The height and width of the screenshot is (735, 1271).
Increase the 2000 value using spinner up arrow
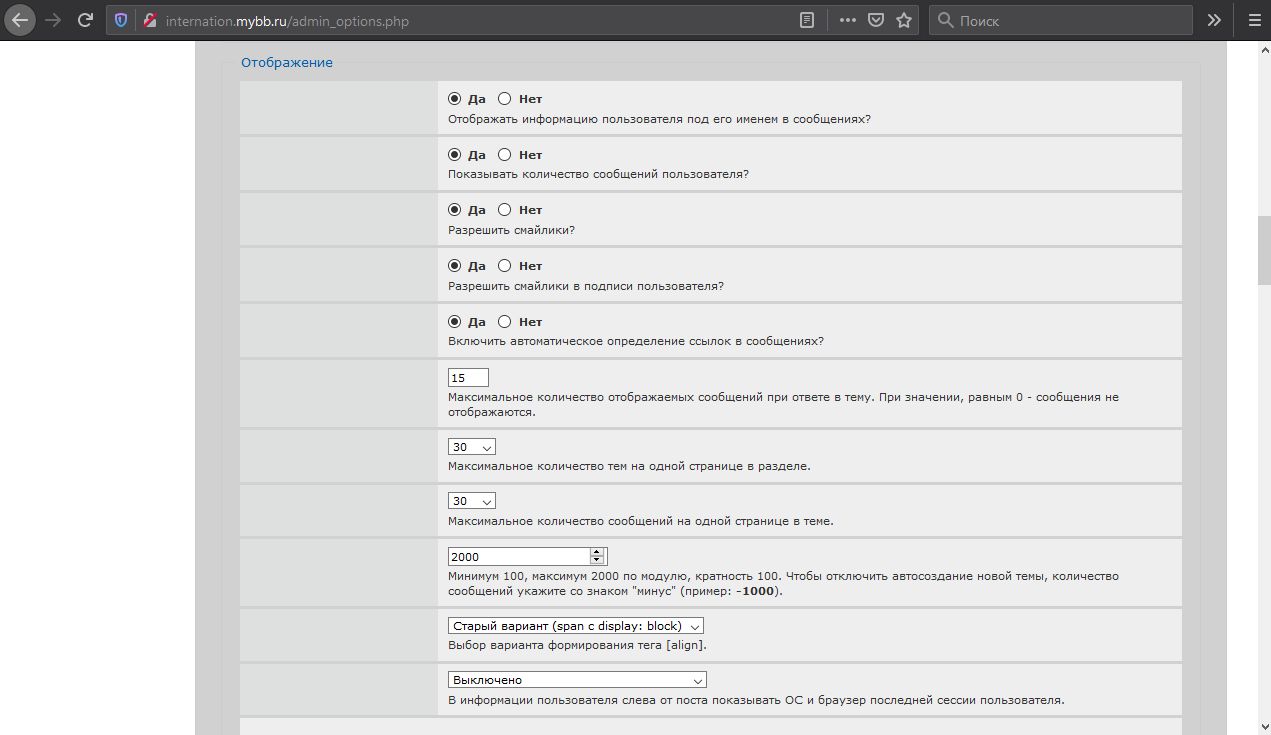click(597, 552)
